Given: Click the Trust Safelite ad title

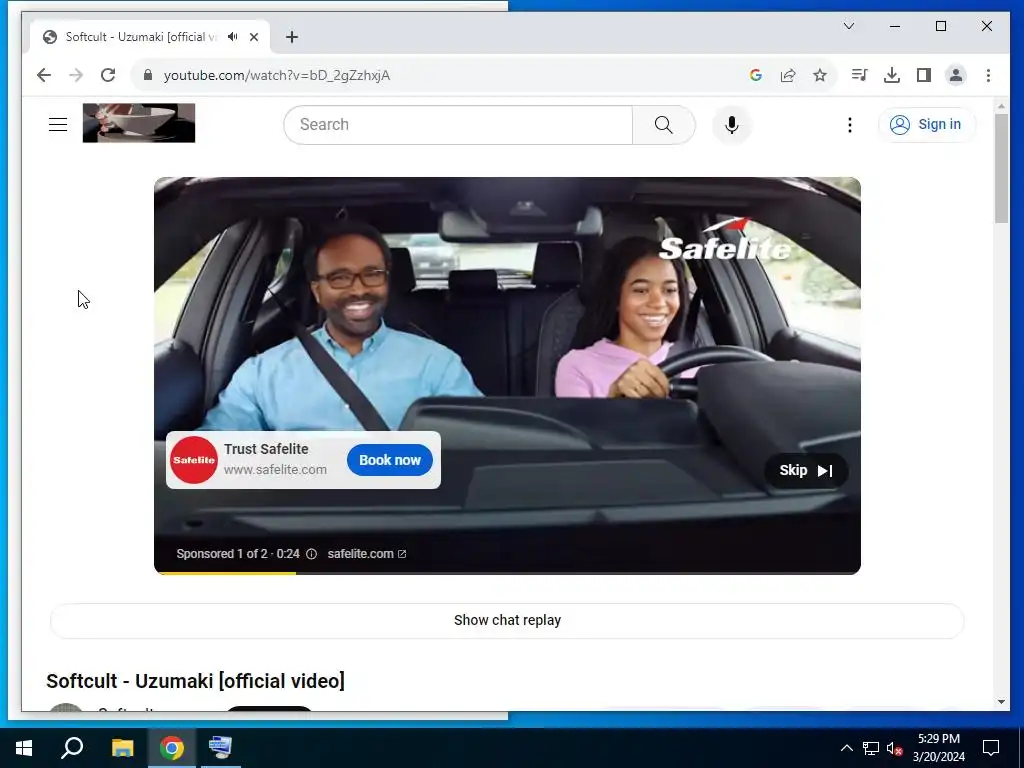Looking at the screenshot, I should pos(266,449).
